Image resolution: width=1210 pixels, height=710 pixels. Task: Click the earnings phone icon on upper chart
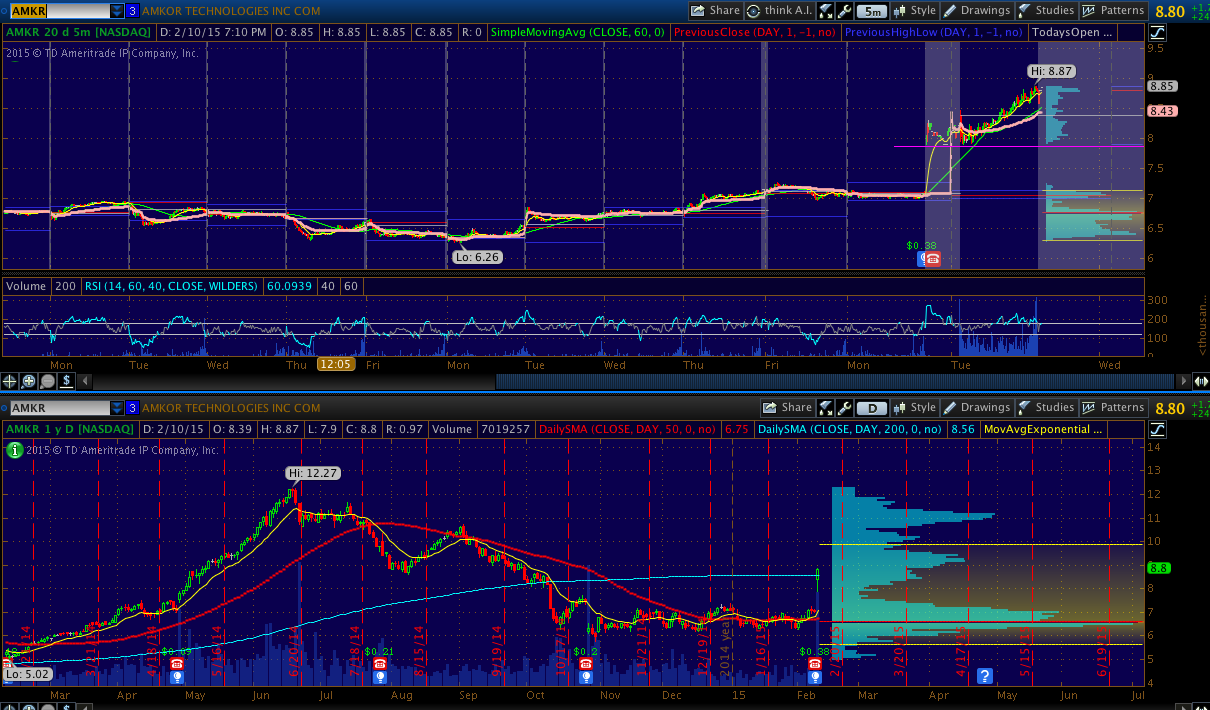click(x=932, y=259)
